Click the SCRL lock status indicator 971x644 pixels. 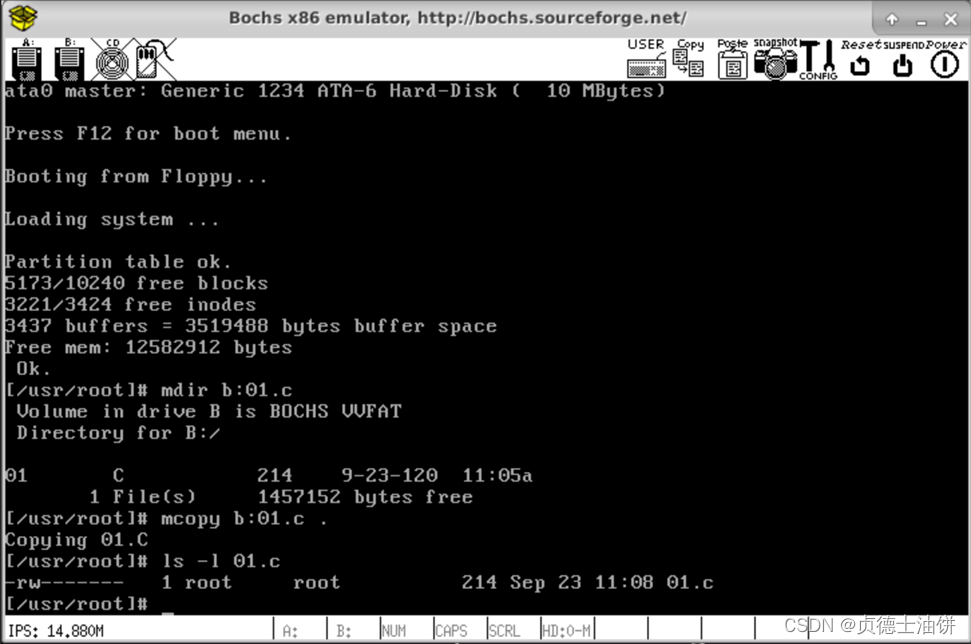tap(504, 631)
